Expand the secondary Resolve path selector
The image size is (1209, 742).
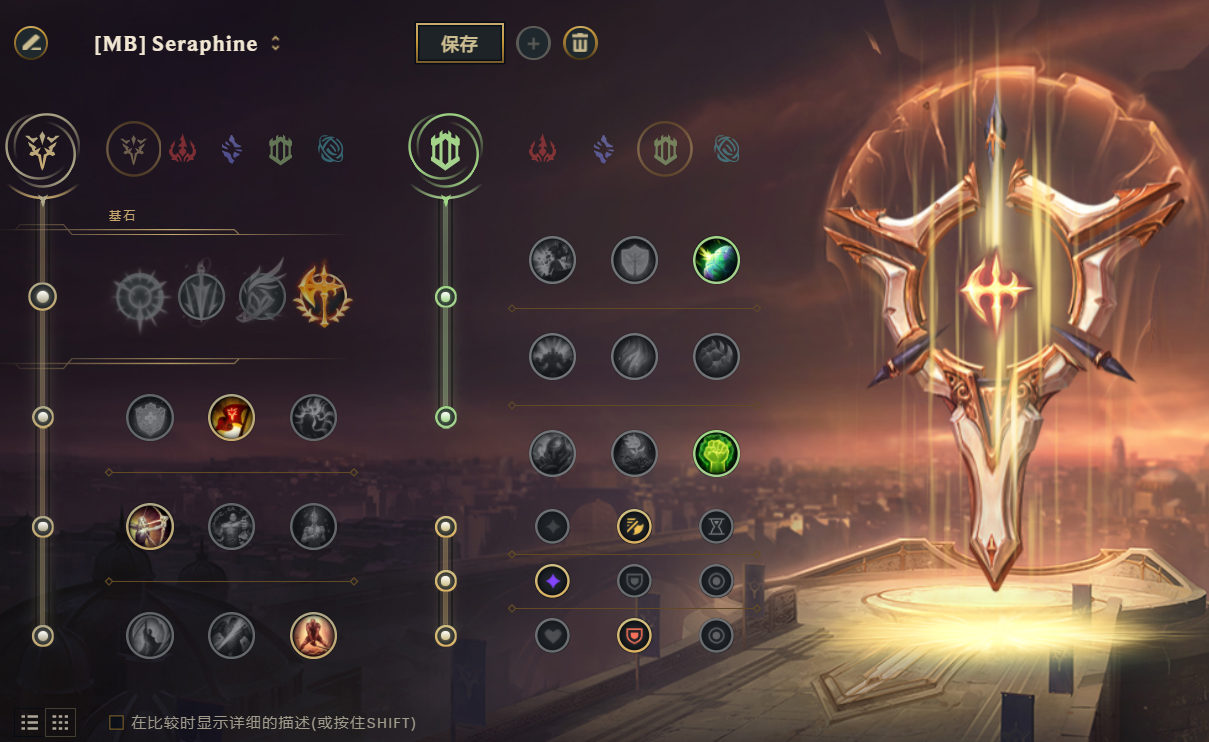coord(445,150)
